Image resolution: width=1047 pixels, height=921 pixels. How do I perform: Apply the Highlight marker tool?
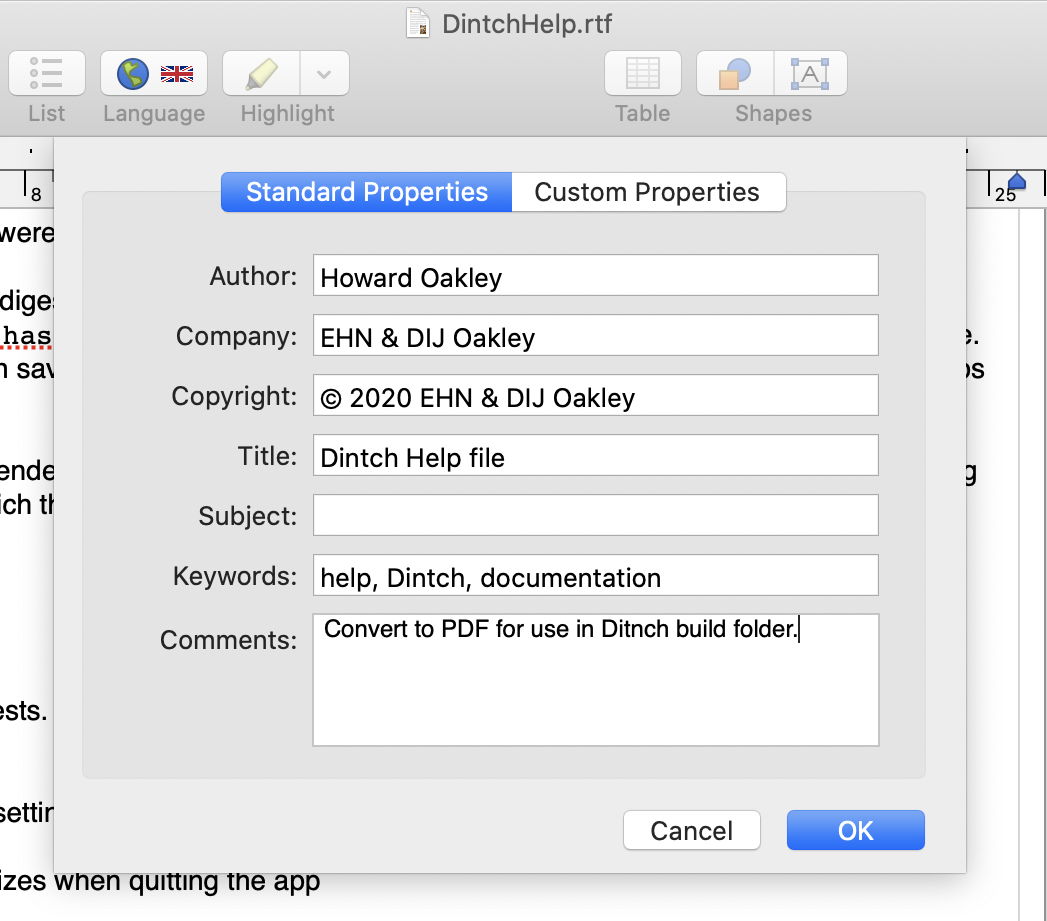(262, 74)
